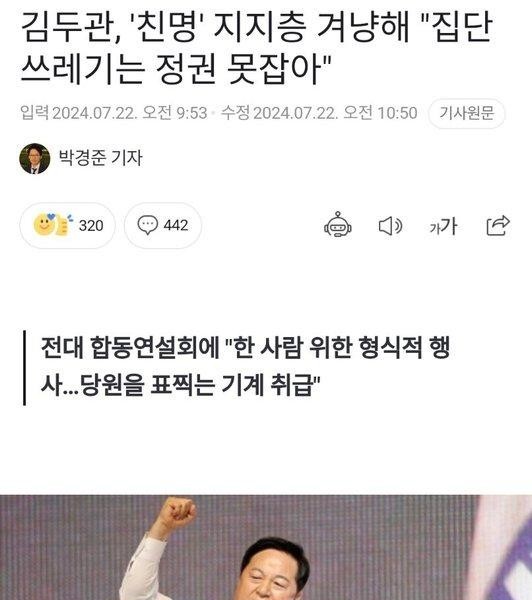Click the subheading starting 전대 합동연설회에
The width and height of the screenshot is (532, 600).
click(245, 367)
